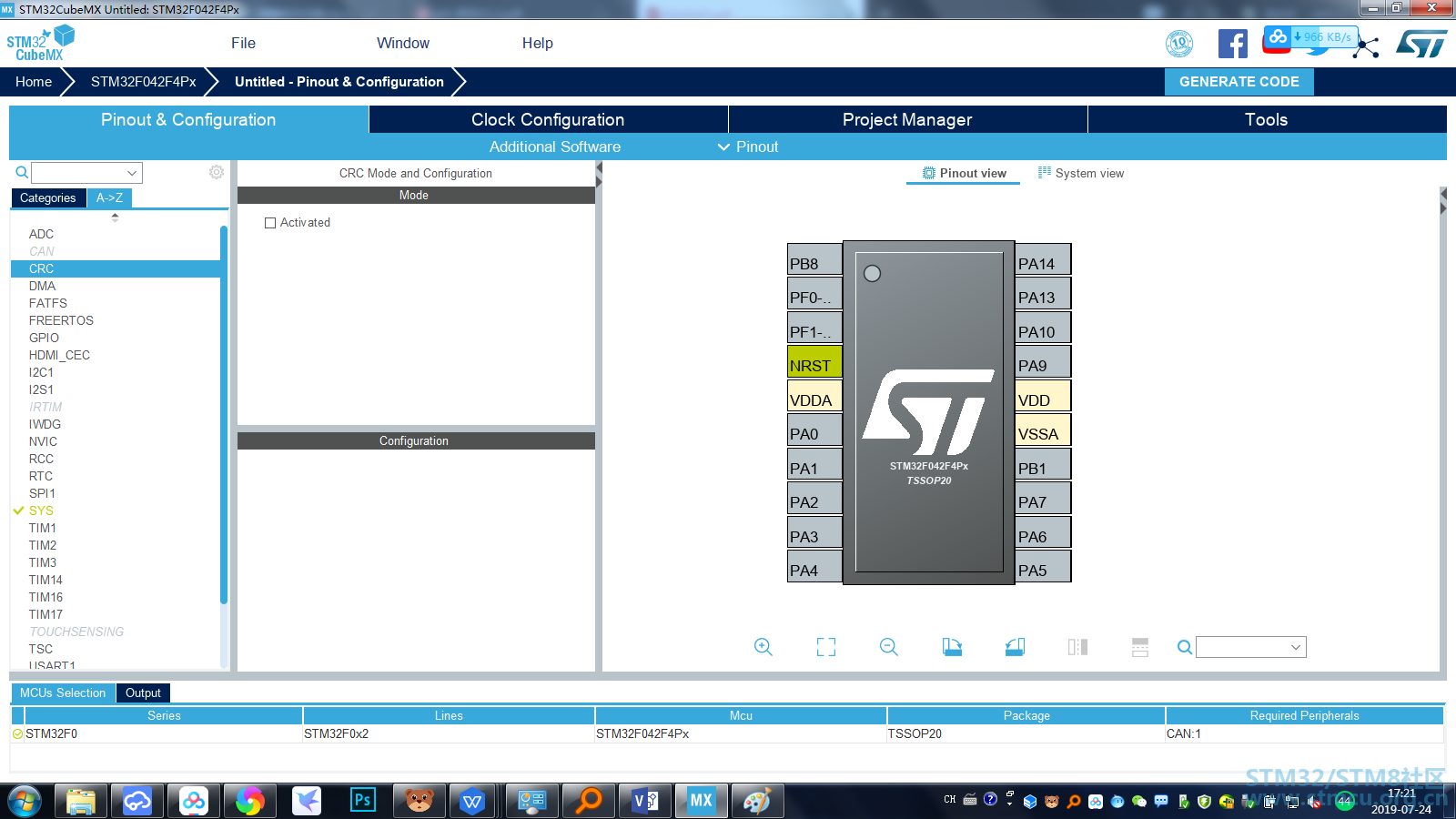Fit the chip pinout to the view

click(x=826, y=647)
